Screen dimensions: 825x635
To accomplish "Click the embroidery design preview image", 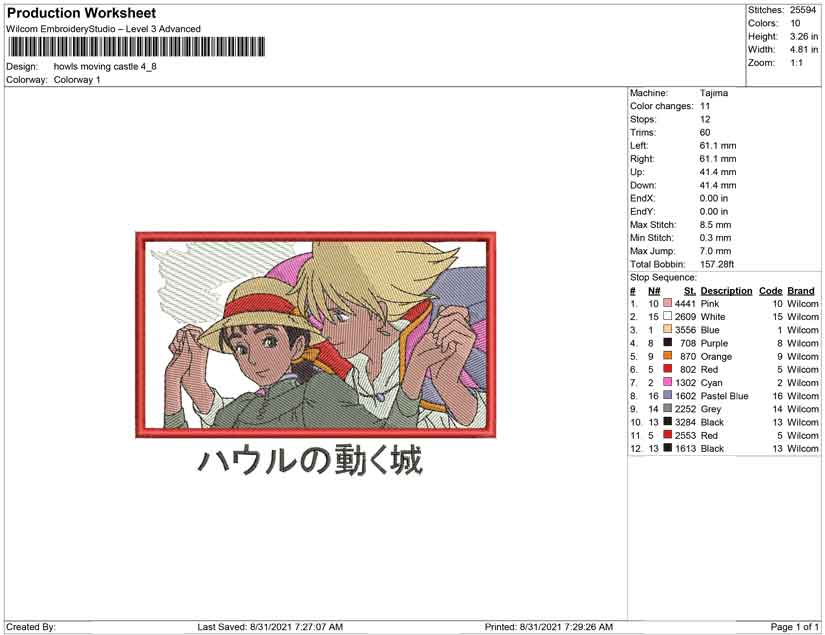I will point(316,335).
